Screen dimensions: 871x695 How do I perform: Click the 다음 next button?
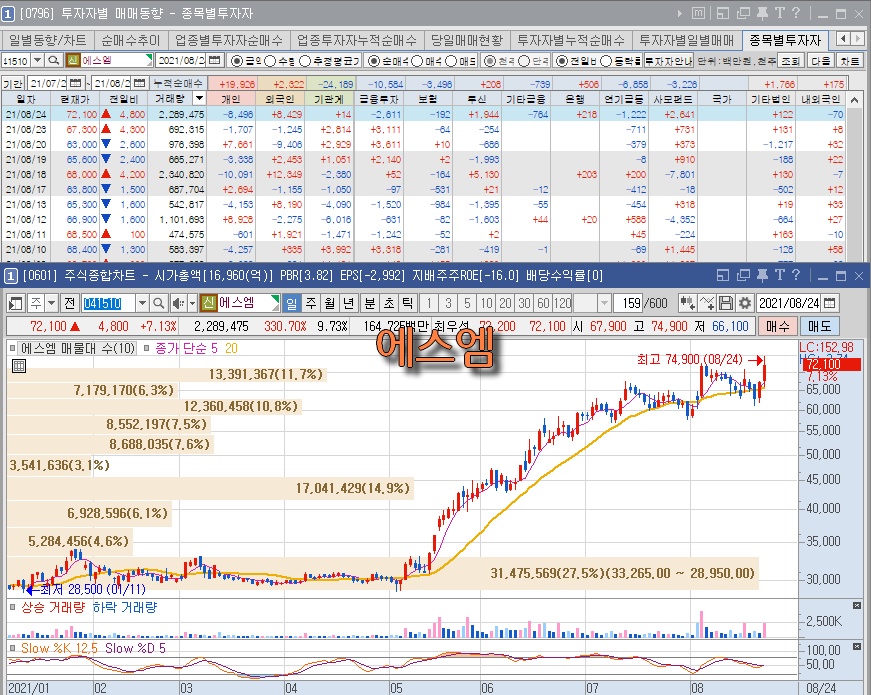pos(820,61)
